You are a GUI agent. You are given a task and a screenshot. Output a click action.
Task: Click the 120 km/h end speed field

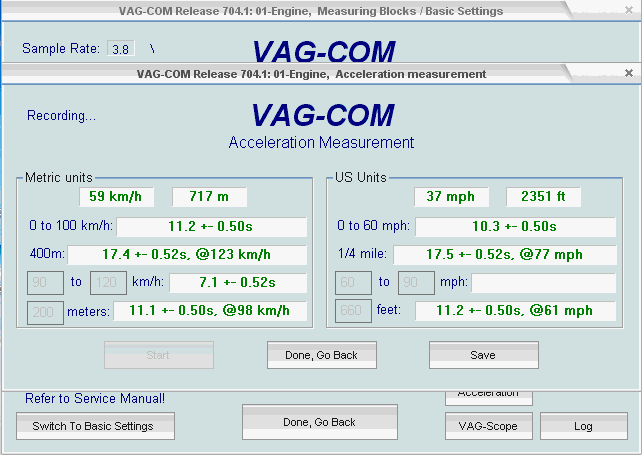click(108, 283)
